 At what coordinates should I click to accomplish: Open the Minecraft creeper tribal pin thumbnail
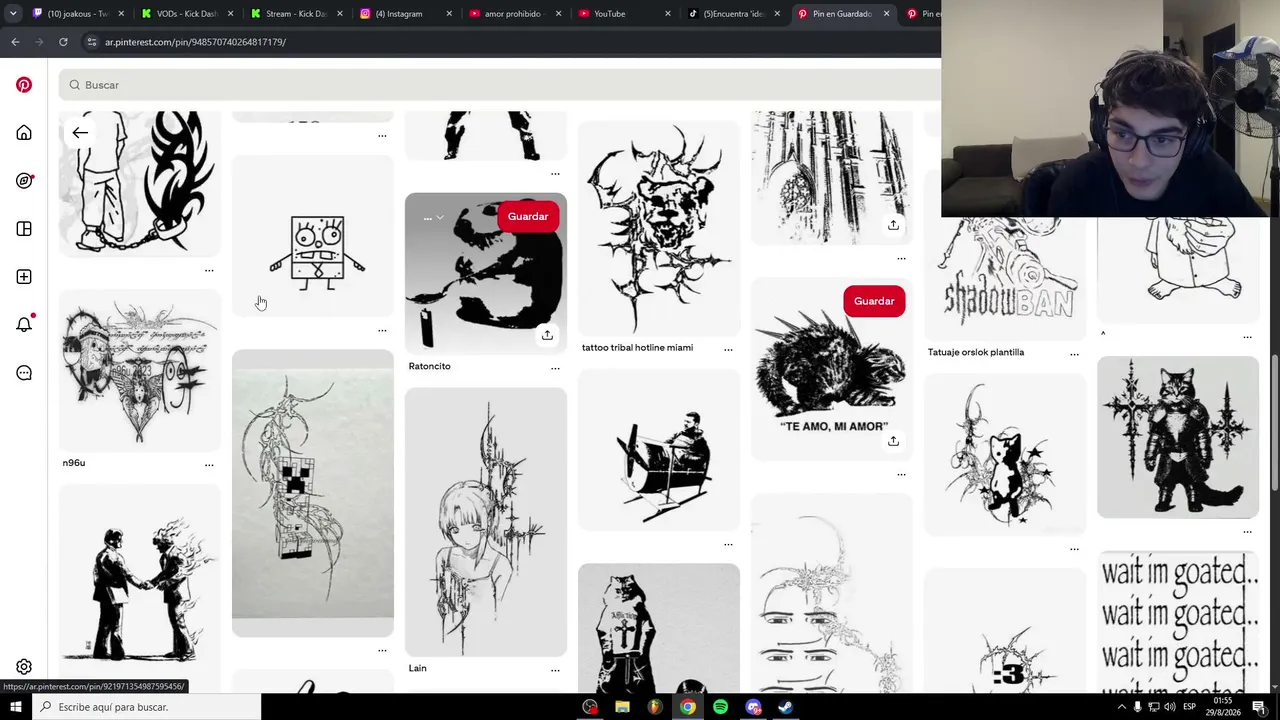[313, 493]
